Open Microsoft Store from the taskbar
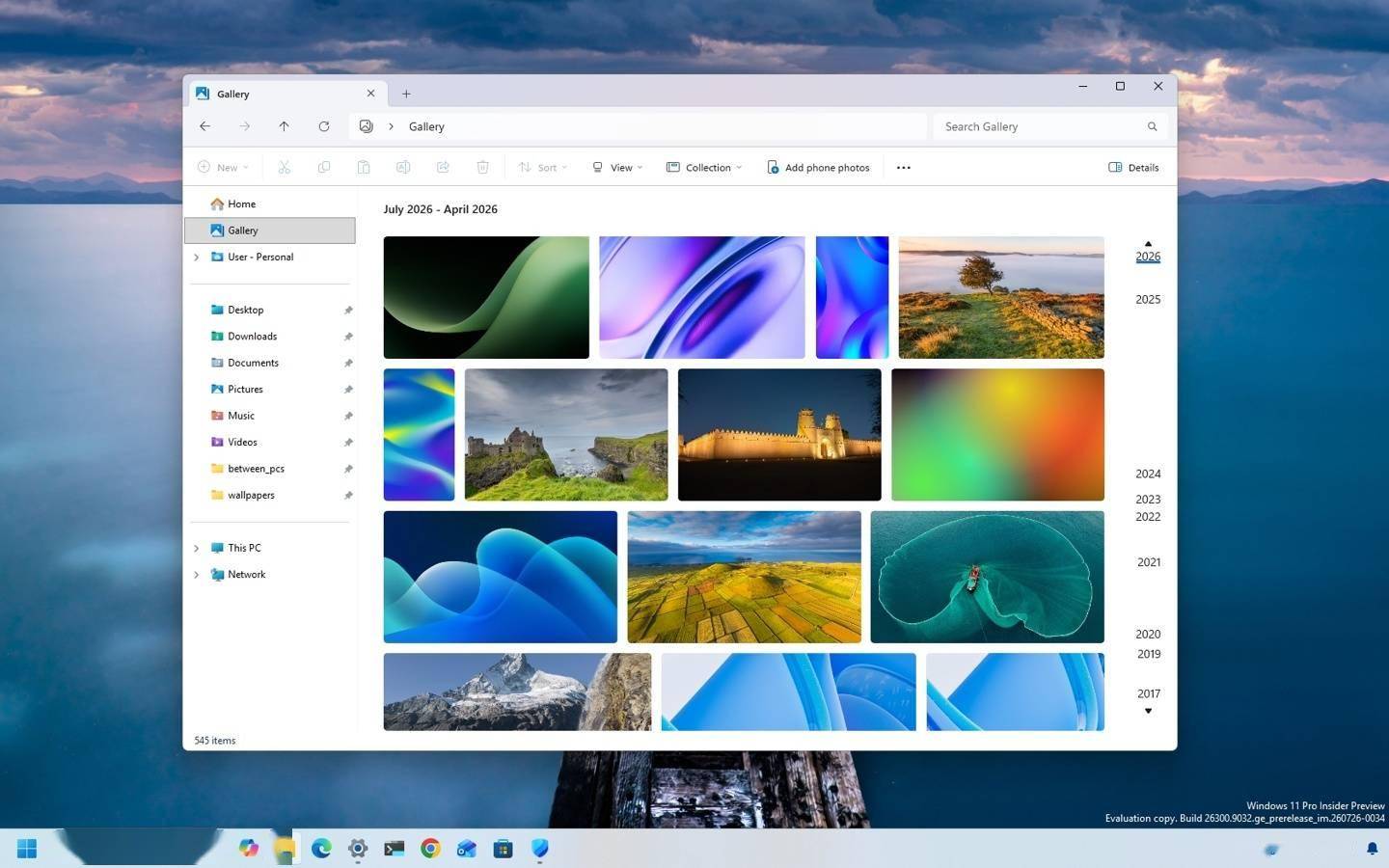1389x868 pixels. (x=503, y=848)
